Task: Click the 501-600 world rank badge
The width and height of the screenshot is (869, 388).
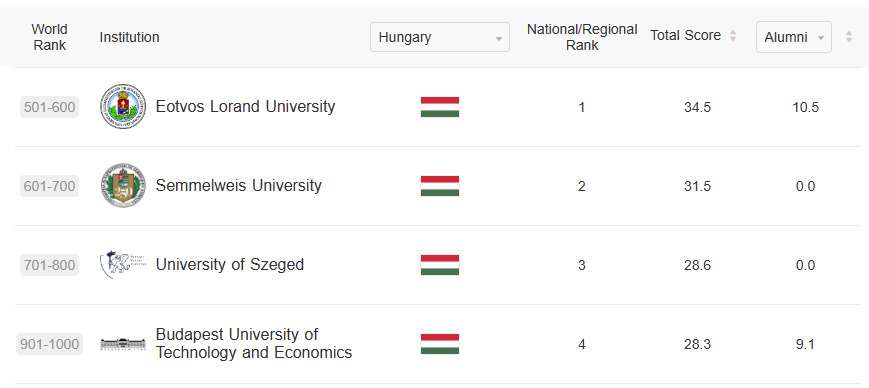Action: point(49,107)
